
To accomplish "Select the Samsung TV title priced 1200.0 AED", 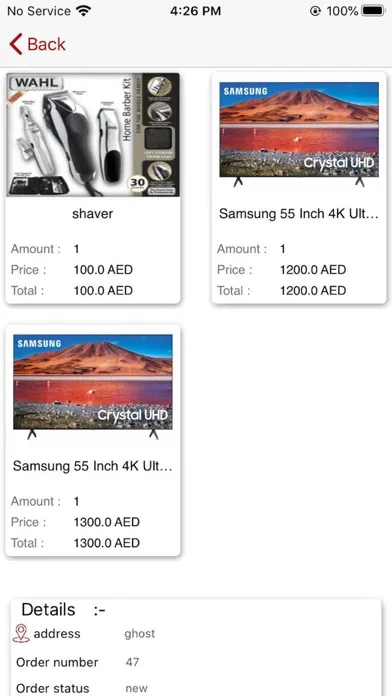I will point(299,214).
